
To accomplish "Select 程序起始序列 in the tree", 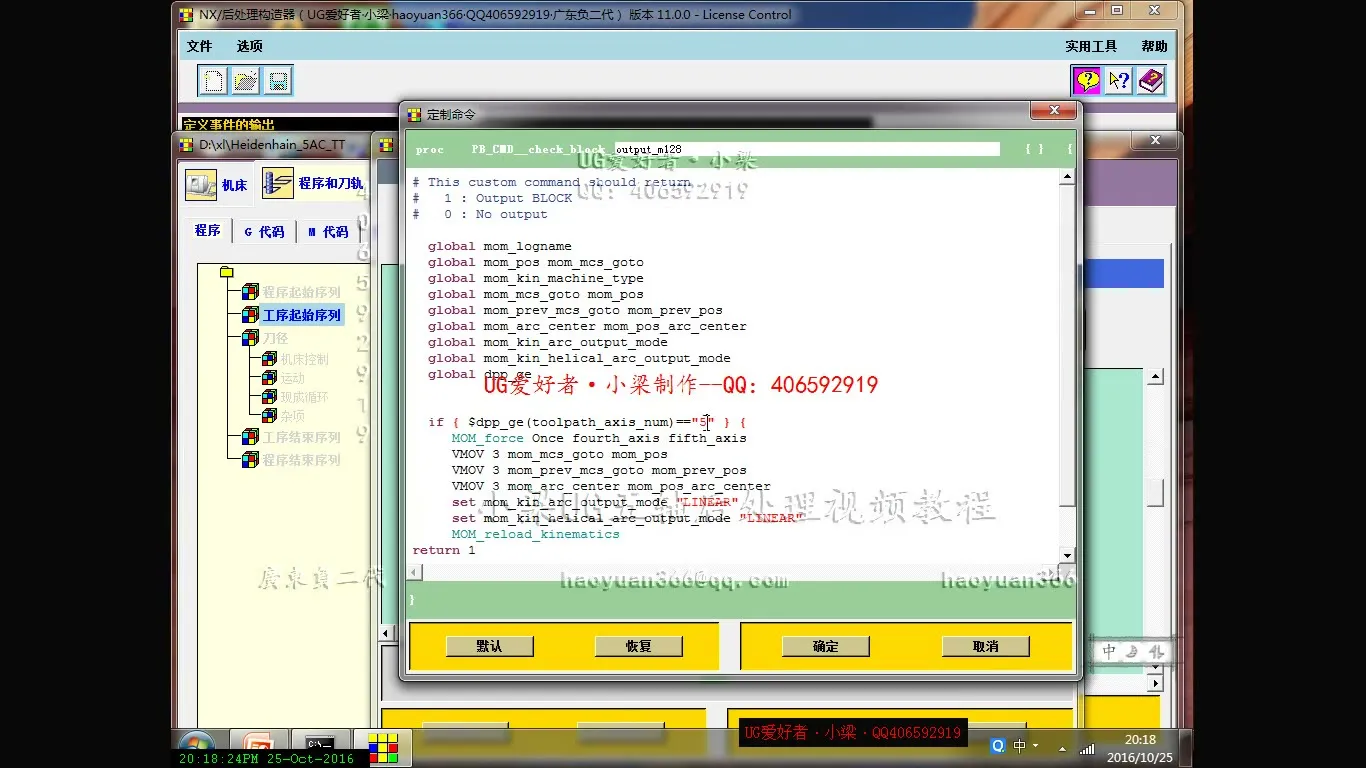I will pos(300,292).
